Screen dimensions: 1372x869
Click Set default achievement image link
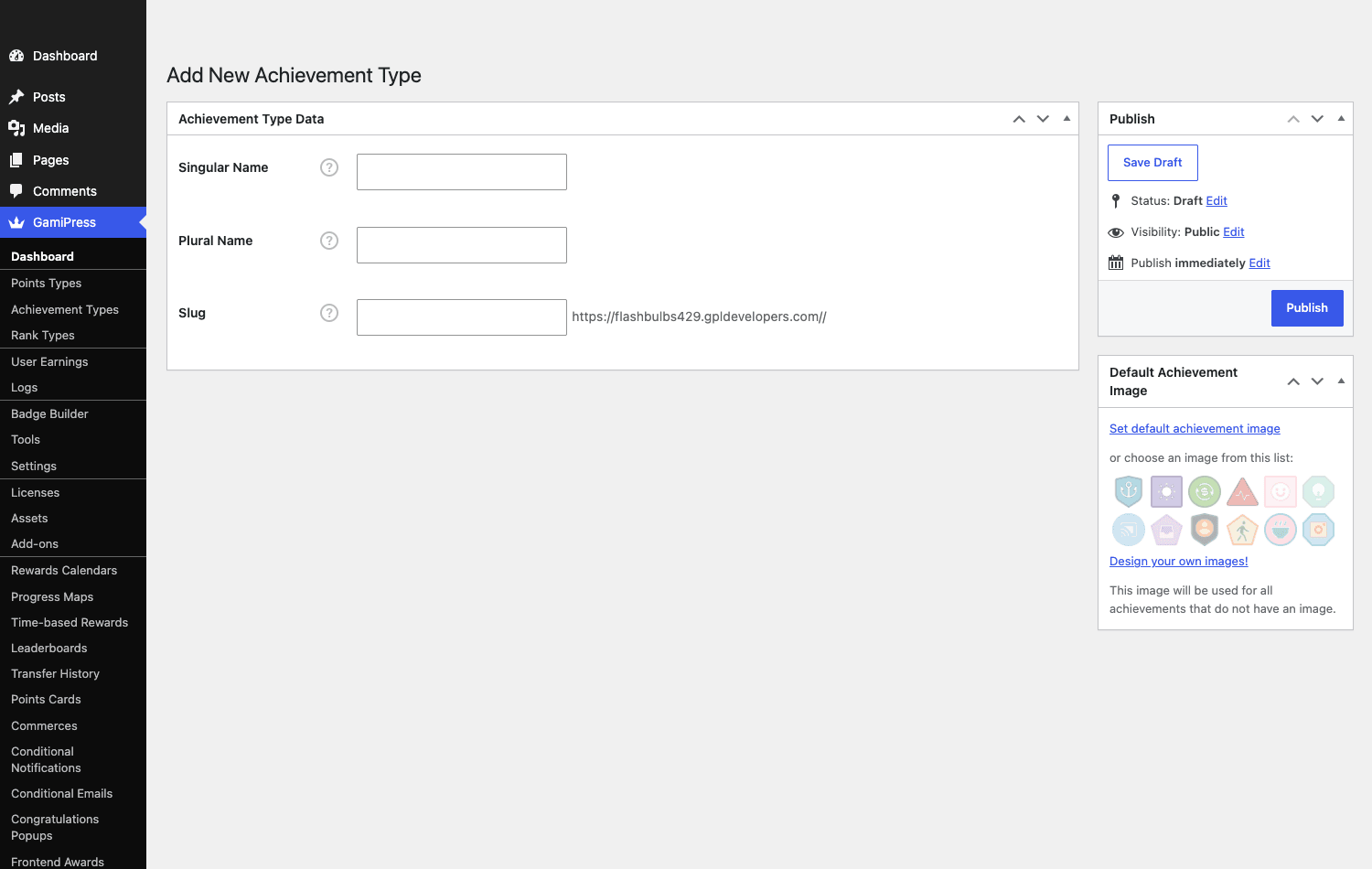pyautogui.click(x=1195, y=429)
